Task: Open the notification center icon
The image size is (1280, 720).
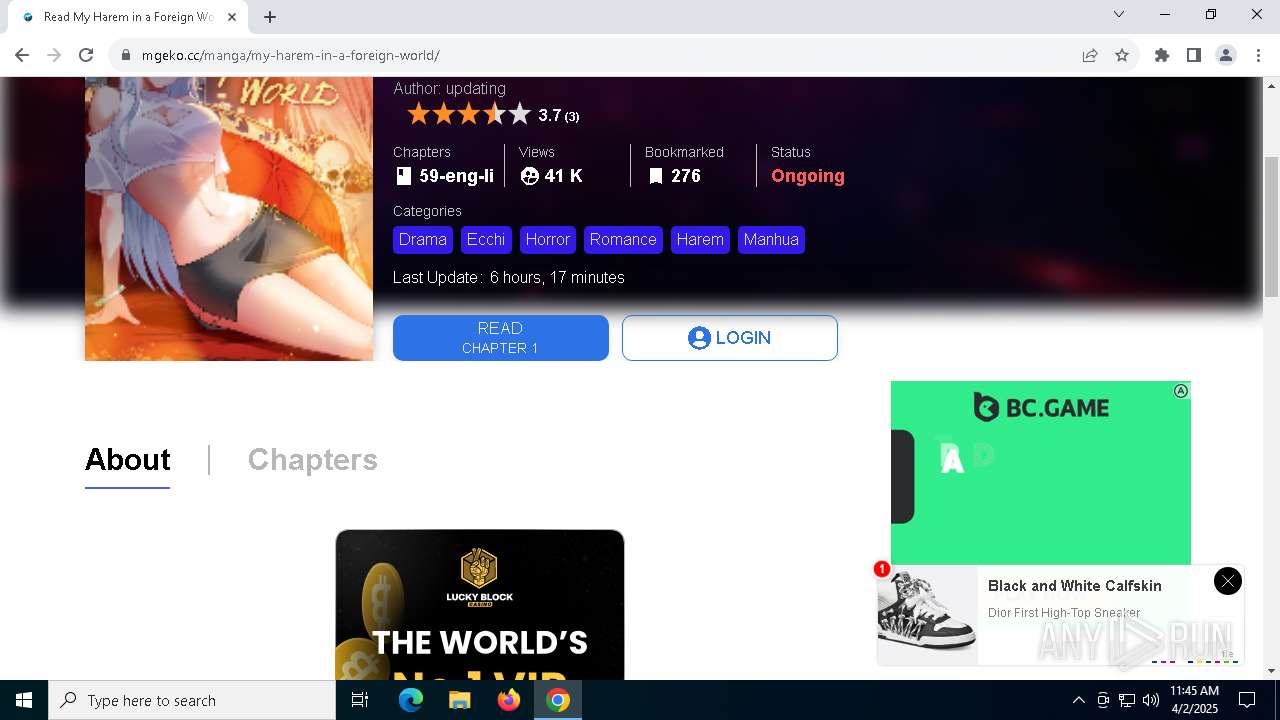Action: click(x=1248, y=700)
